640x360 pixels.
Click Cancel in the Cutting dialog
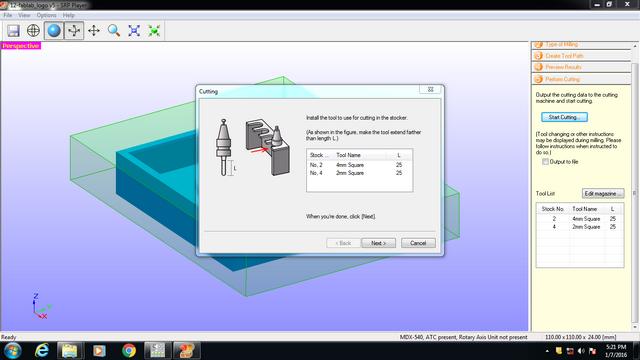point(418,243)
